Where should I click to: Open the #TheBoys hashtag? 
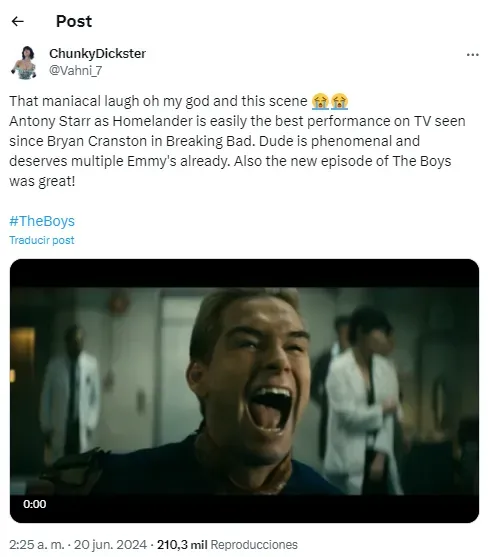[42, 221]
